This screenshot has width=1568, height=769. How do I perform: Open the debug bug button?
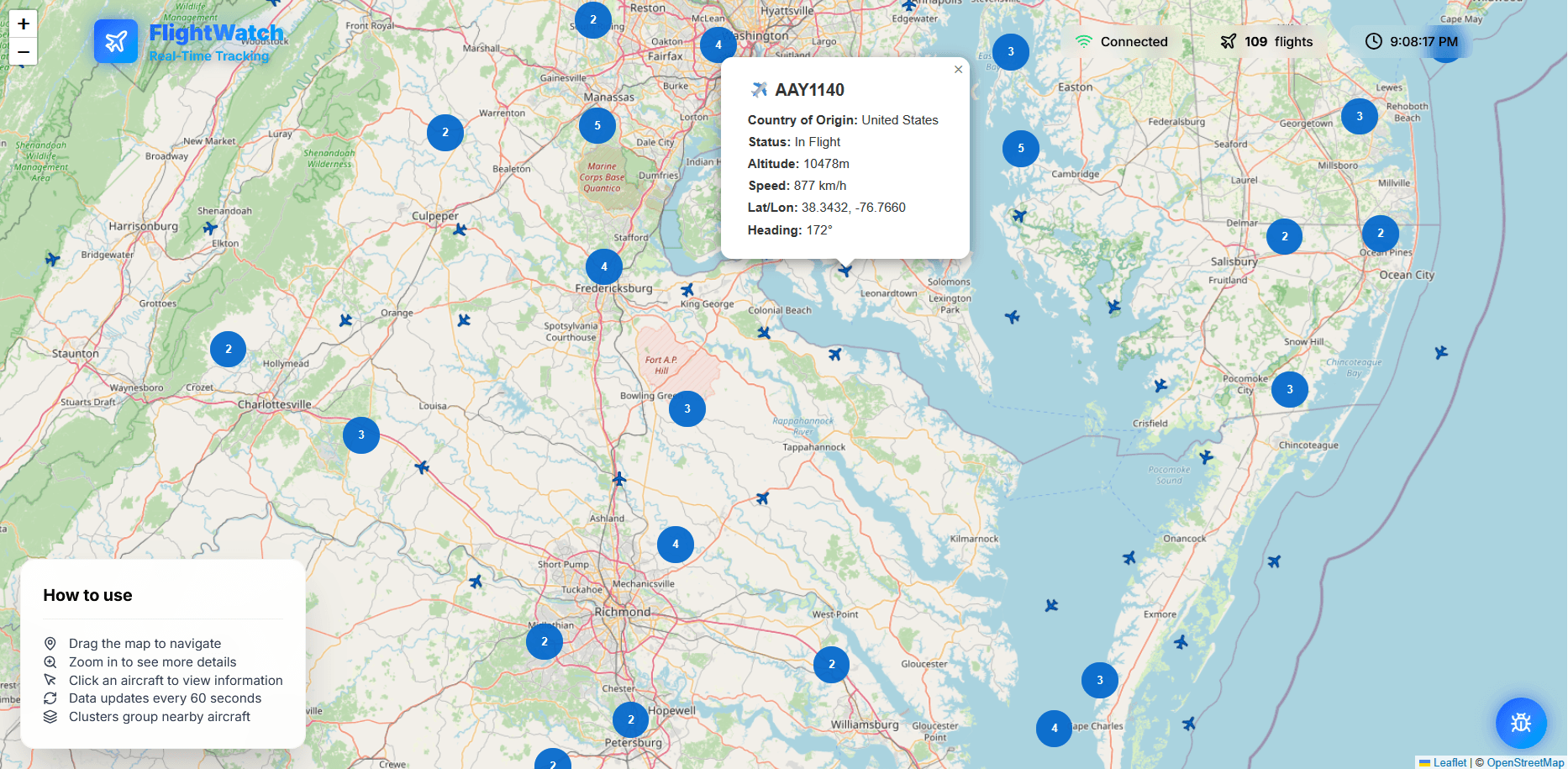1521,723
